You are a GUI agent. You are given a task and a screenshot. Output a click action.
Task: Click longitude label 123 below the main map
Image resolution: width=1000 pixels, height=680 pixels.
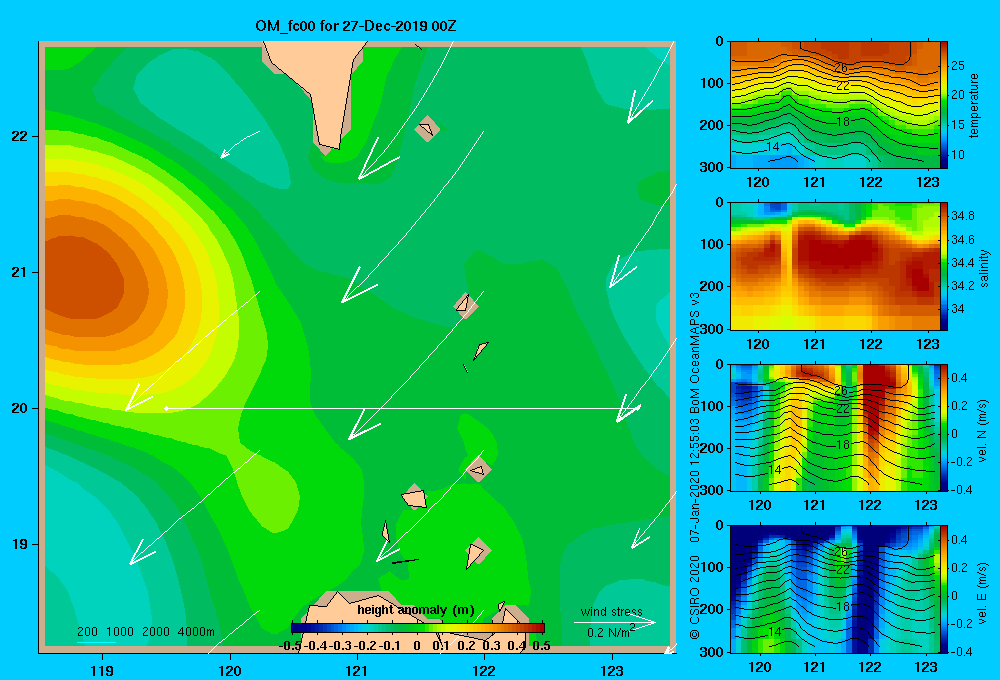(x=612, y=670)
